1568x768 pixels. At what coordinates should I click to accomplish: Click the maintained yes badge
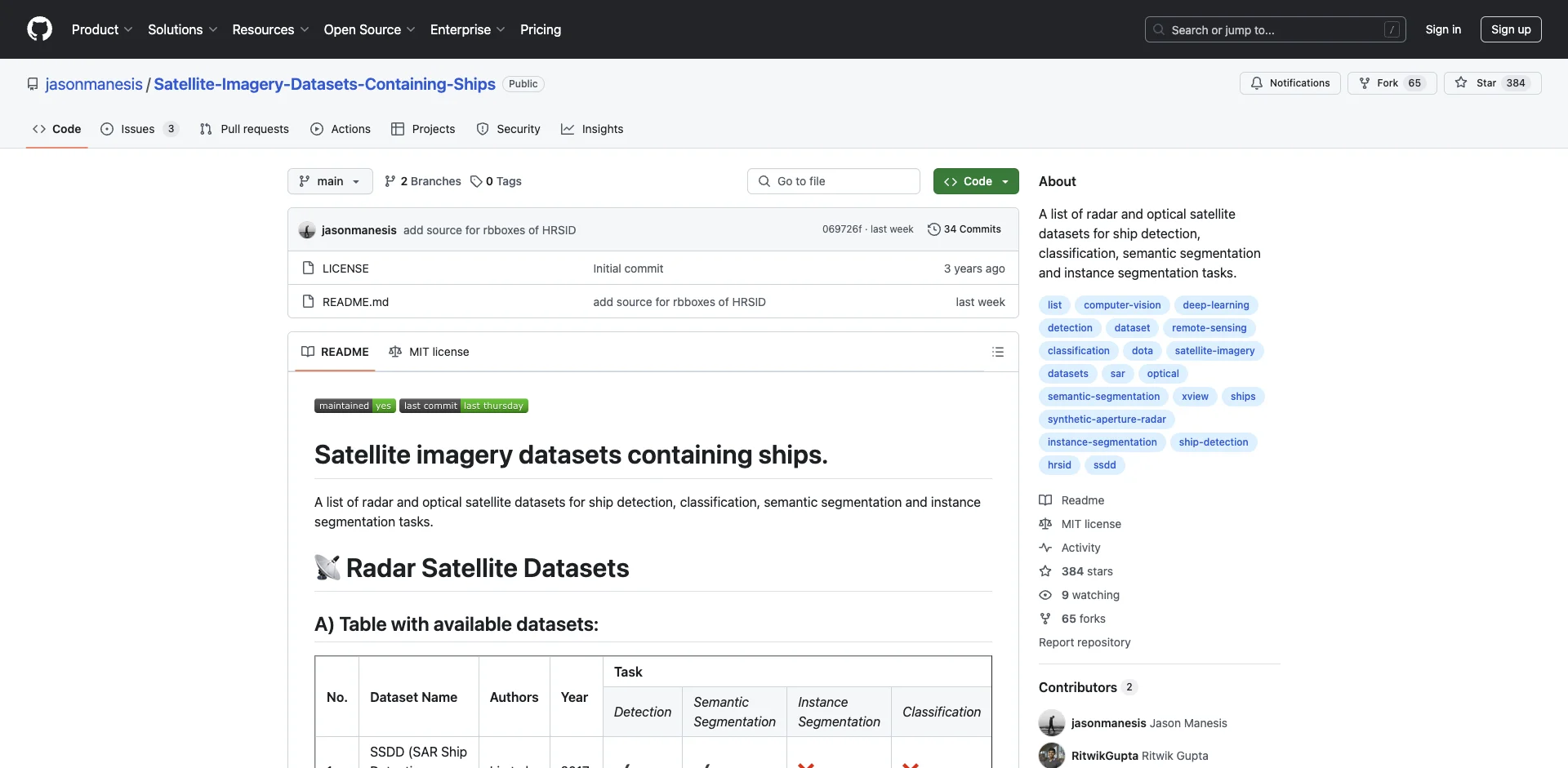click(x=355, y=406)
